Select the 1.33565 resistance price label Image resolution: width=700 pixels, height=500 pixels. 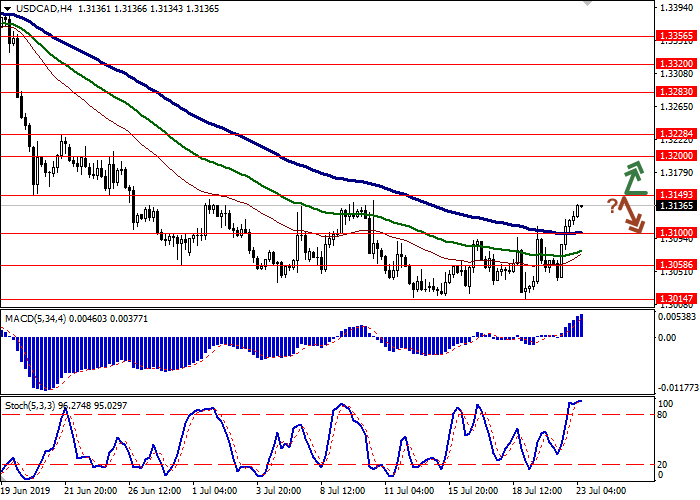tap(677, 35)
